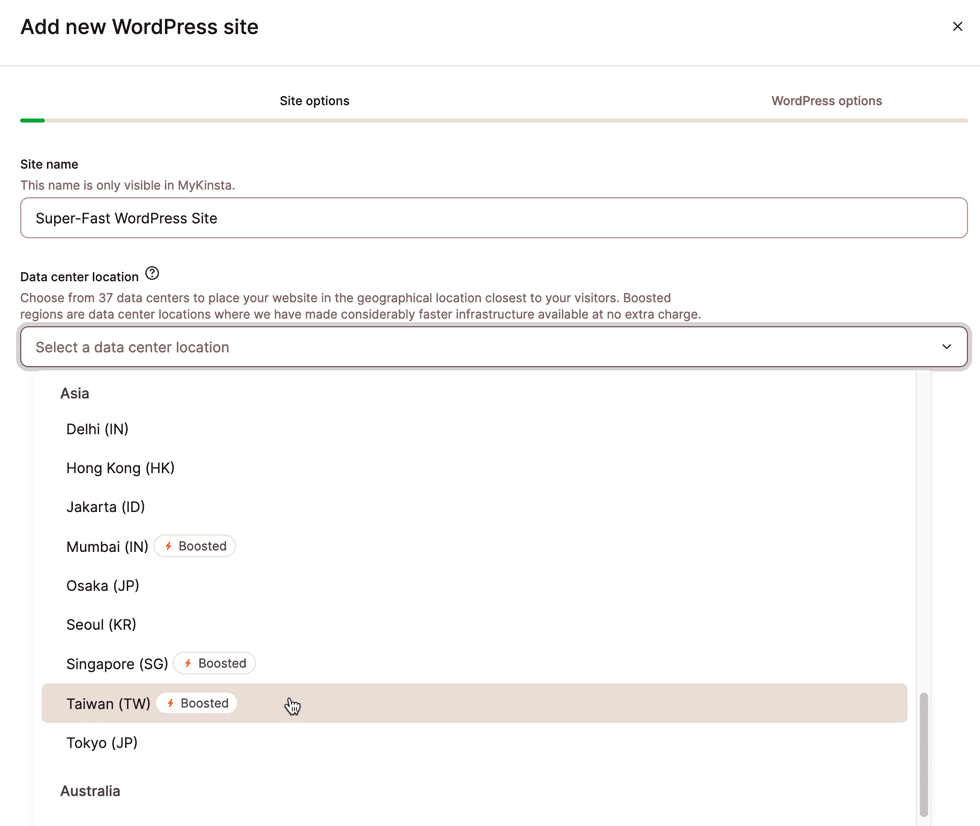Choose Tokyo (JP) as data center
The image size is (980, 826).
click(x=102, y=743)
